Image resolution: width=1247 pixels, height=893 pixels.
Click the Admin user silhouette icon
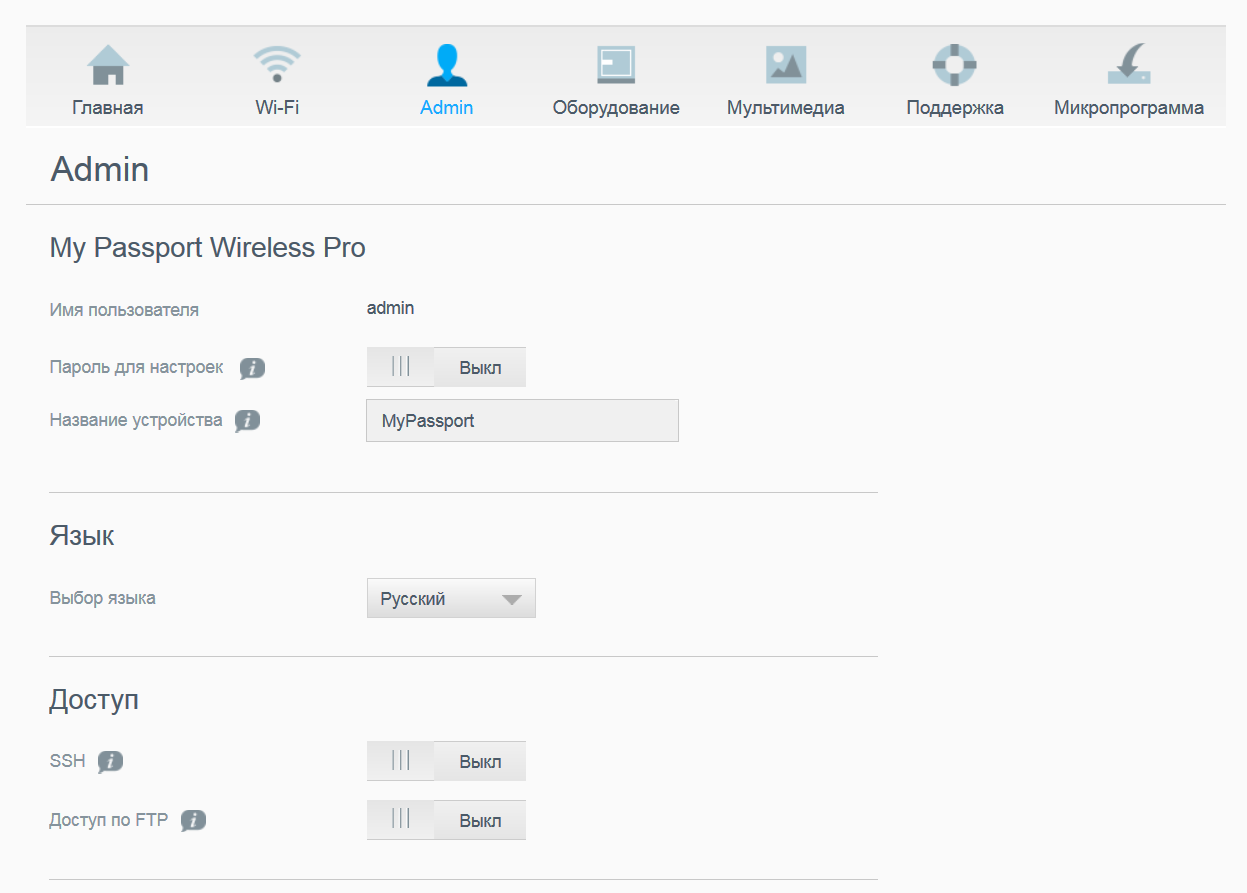coord(446,65)
